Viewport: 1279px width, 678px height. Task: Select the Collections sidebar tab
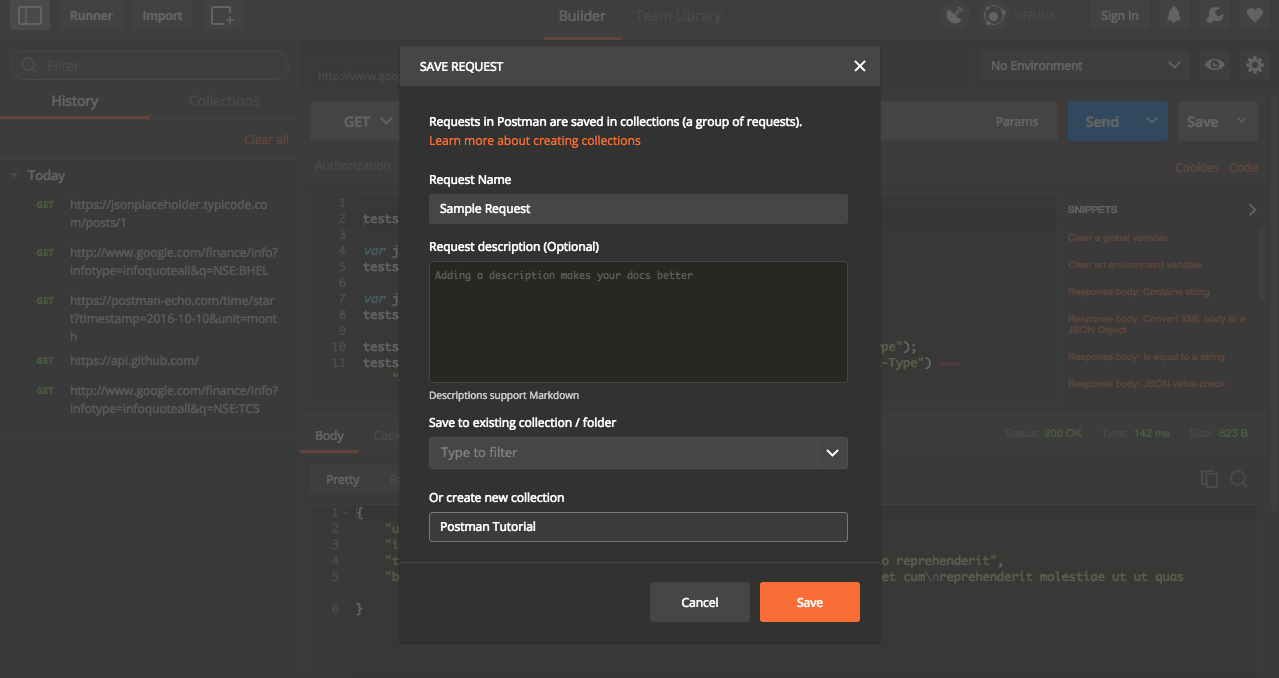[224, 101]
